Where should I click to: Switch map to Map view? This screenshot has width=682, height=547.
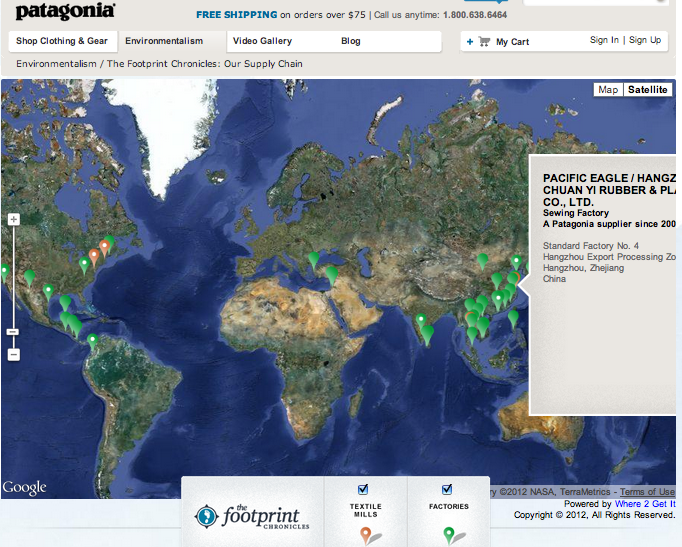pyautogui.click(x=608, y=90)
